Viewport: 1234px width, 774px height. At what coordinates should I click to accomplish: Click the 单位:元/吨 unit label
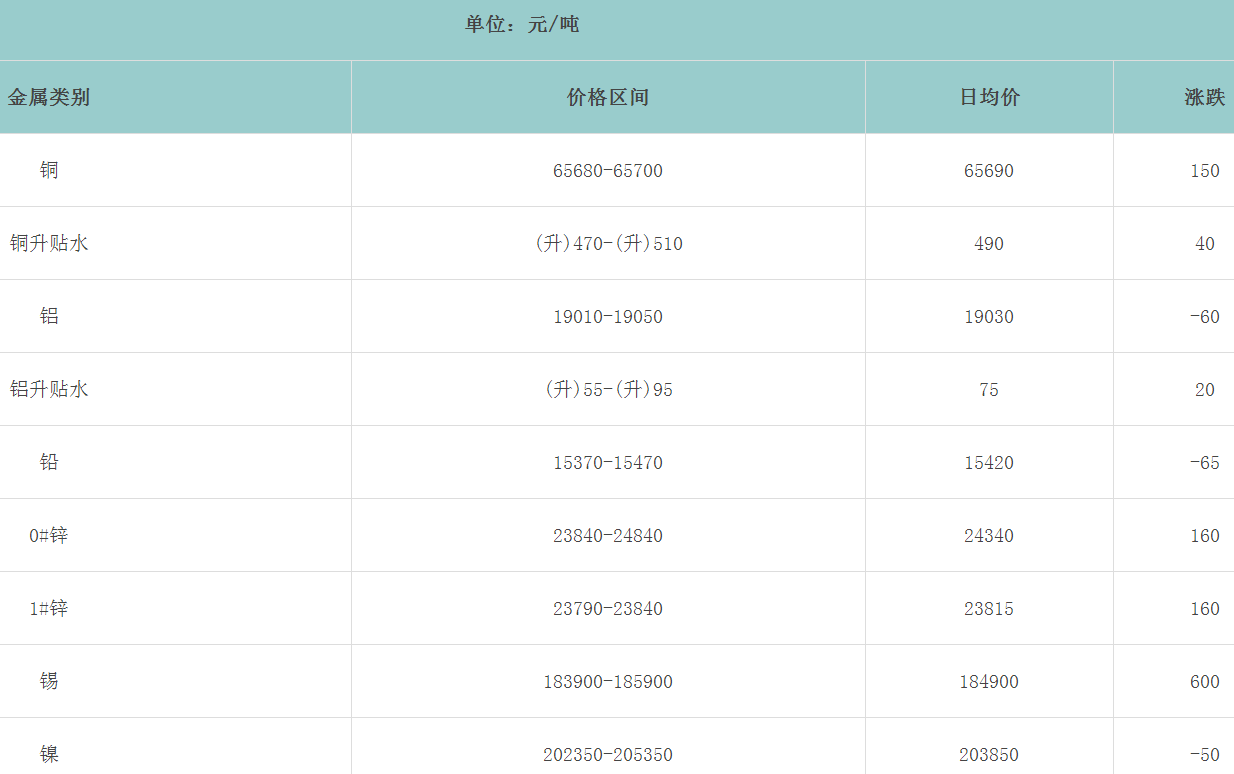[522, 24]
